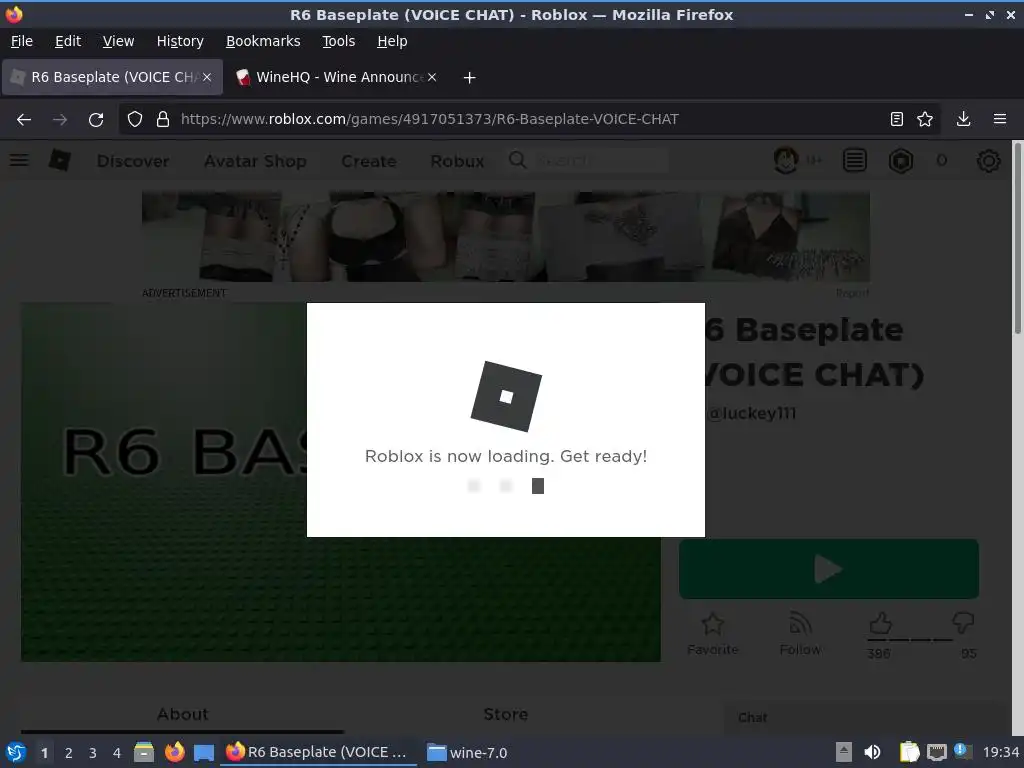Open the Avatar Shop link
Viewport: 1024px width, 768px height.
(x=255, y=161)
